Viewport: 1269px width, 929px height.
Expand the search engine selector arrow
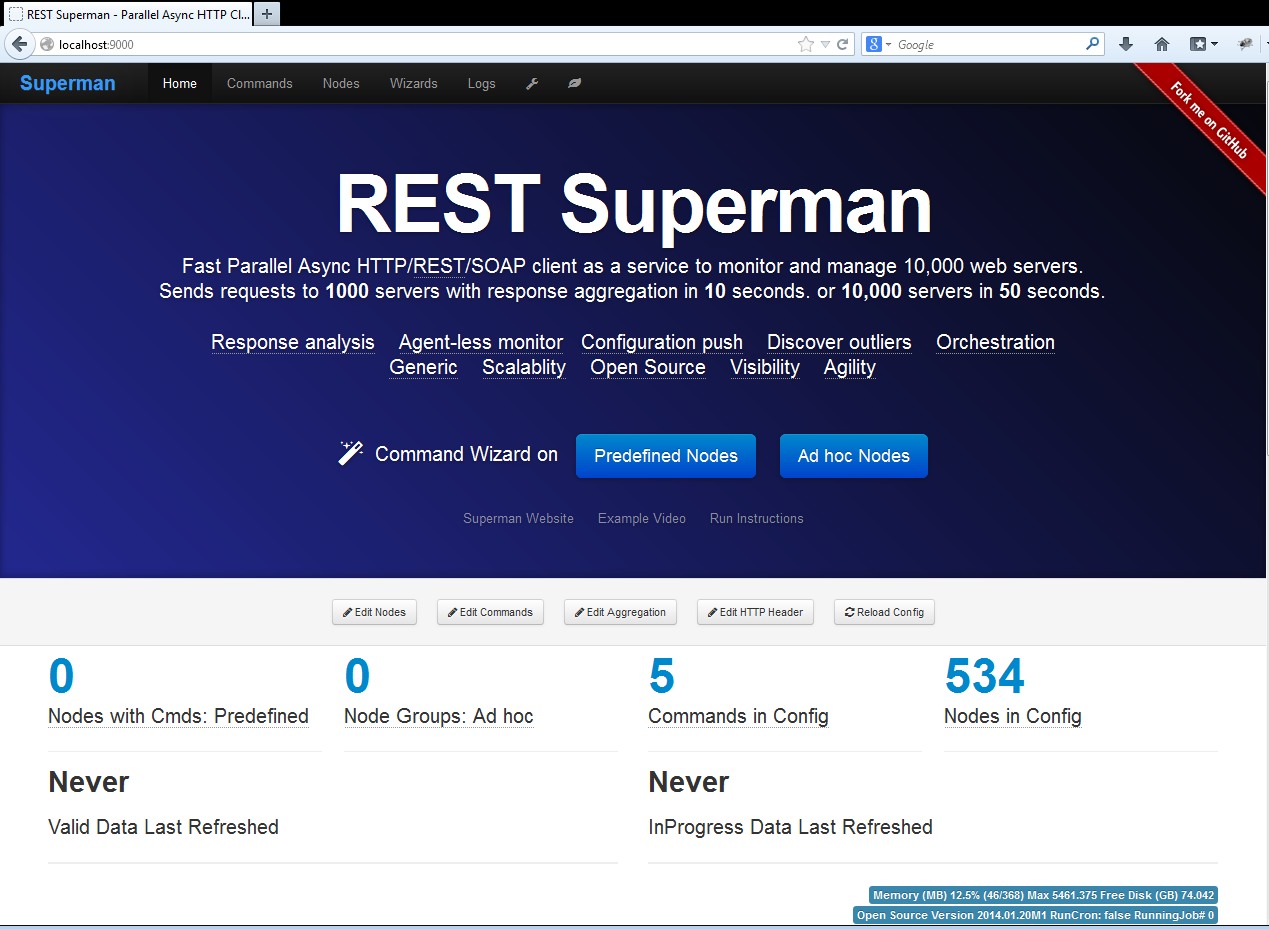[x=888, y=45]
